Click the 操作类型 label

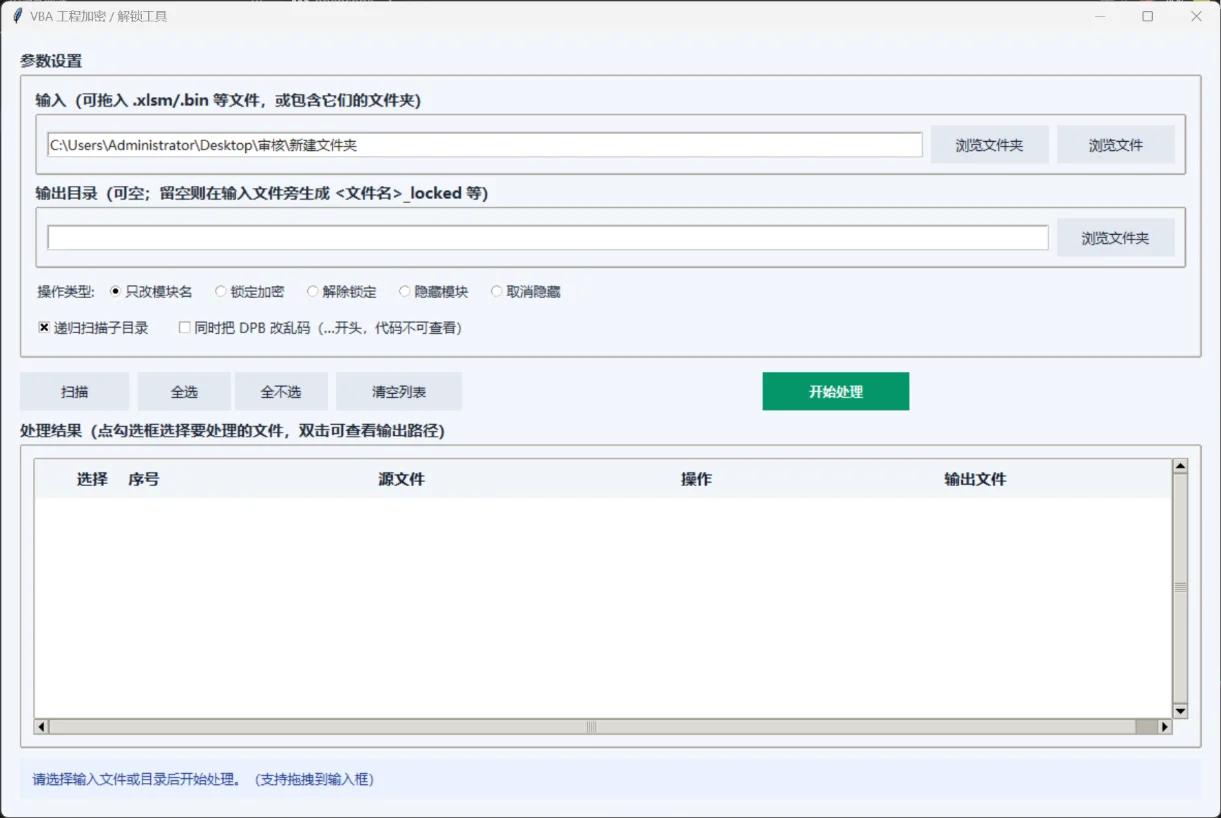pyautogui.click(x=65, y=292)
